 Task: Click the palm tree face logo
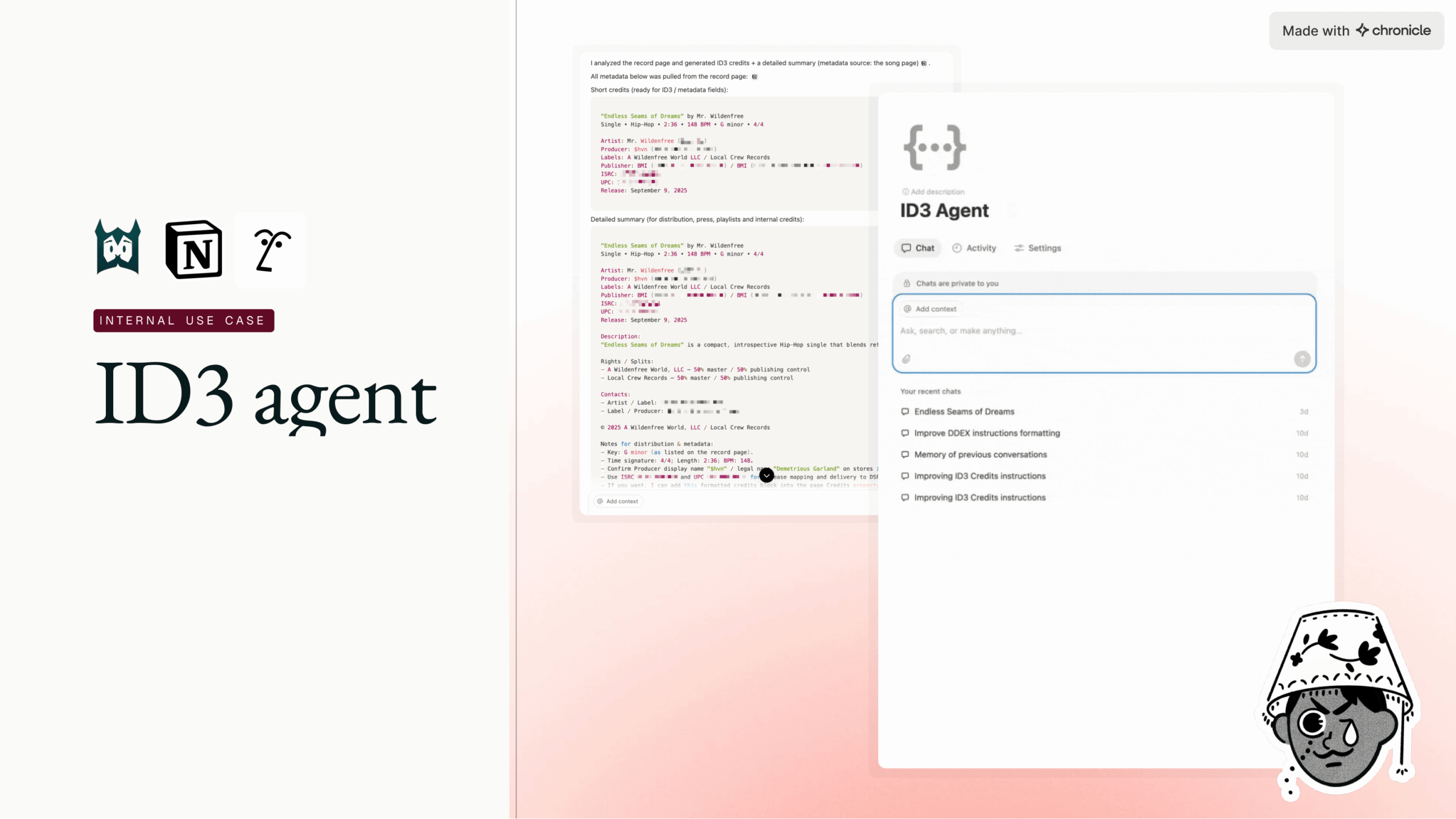point(271,250)
